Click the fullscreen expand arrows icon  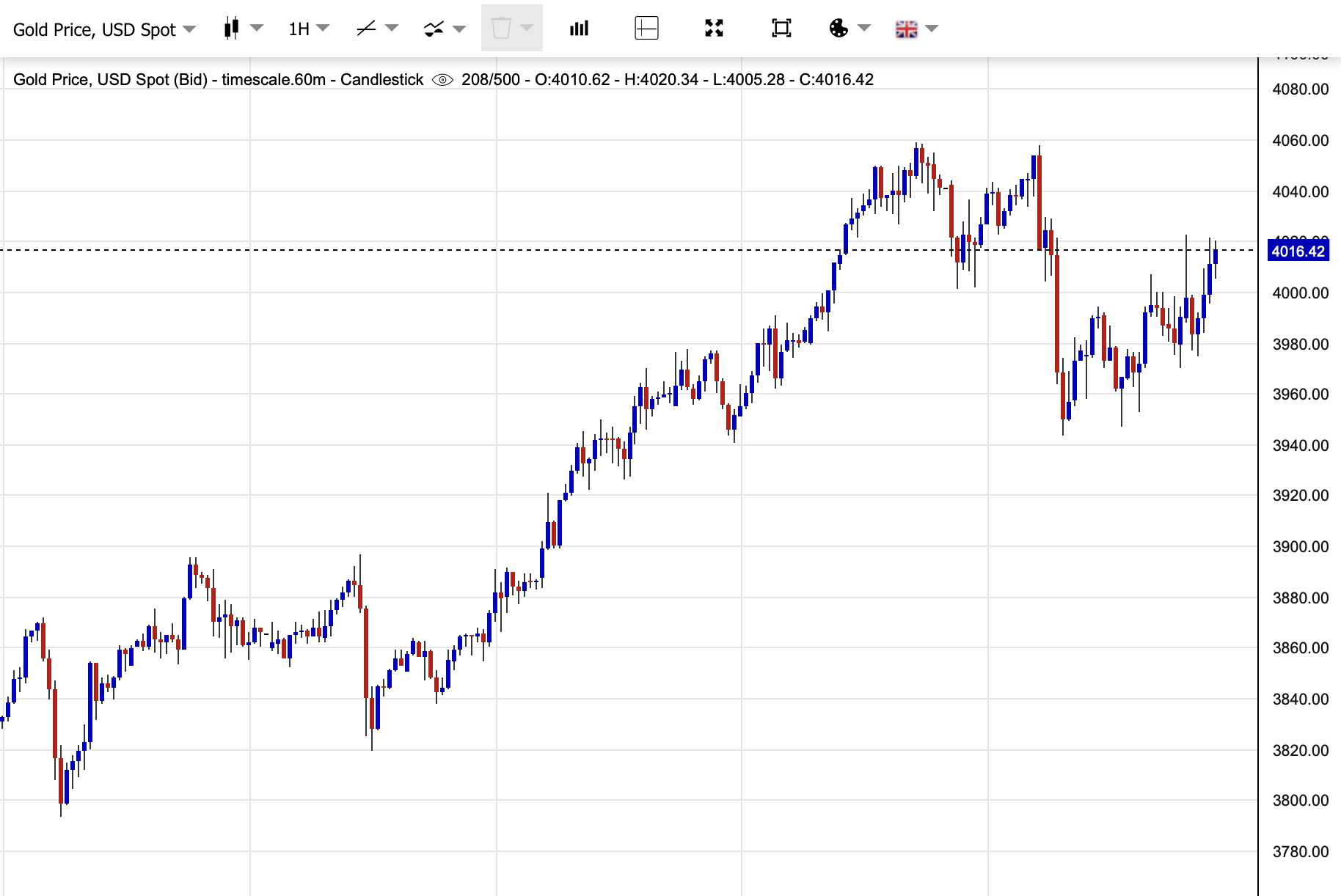pos(714,29)
